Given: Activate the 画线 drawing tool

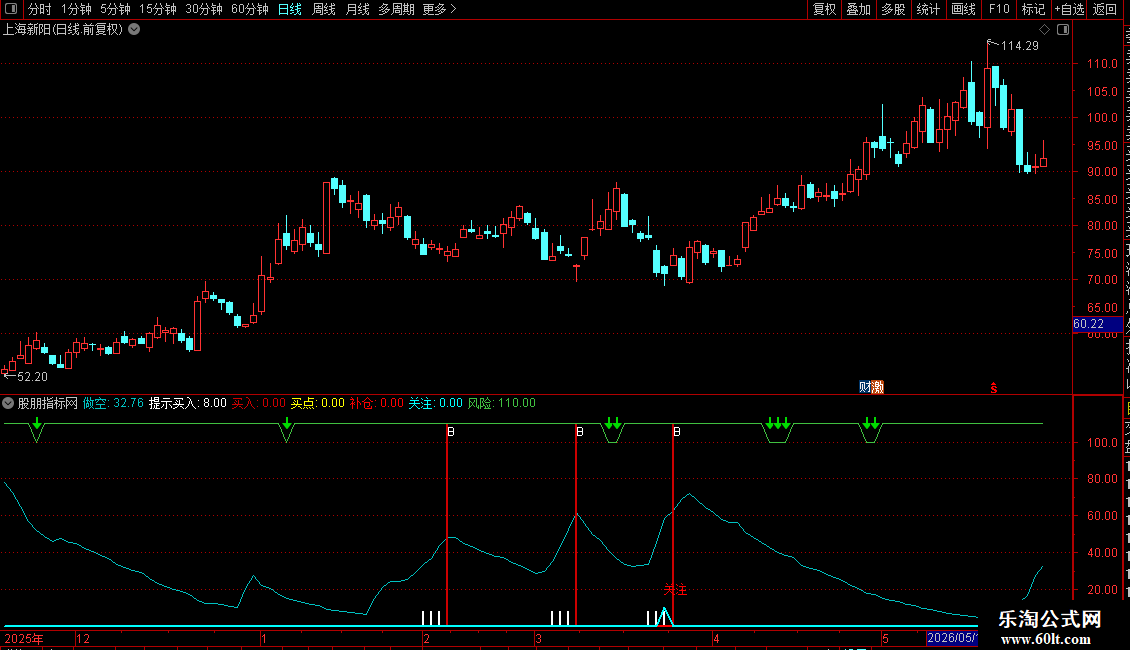Looking at the screenshot, I should [x=964, y=9].
